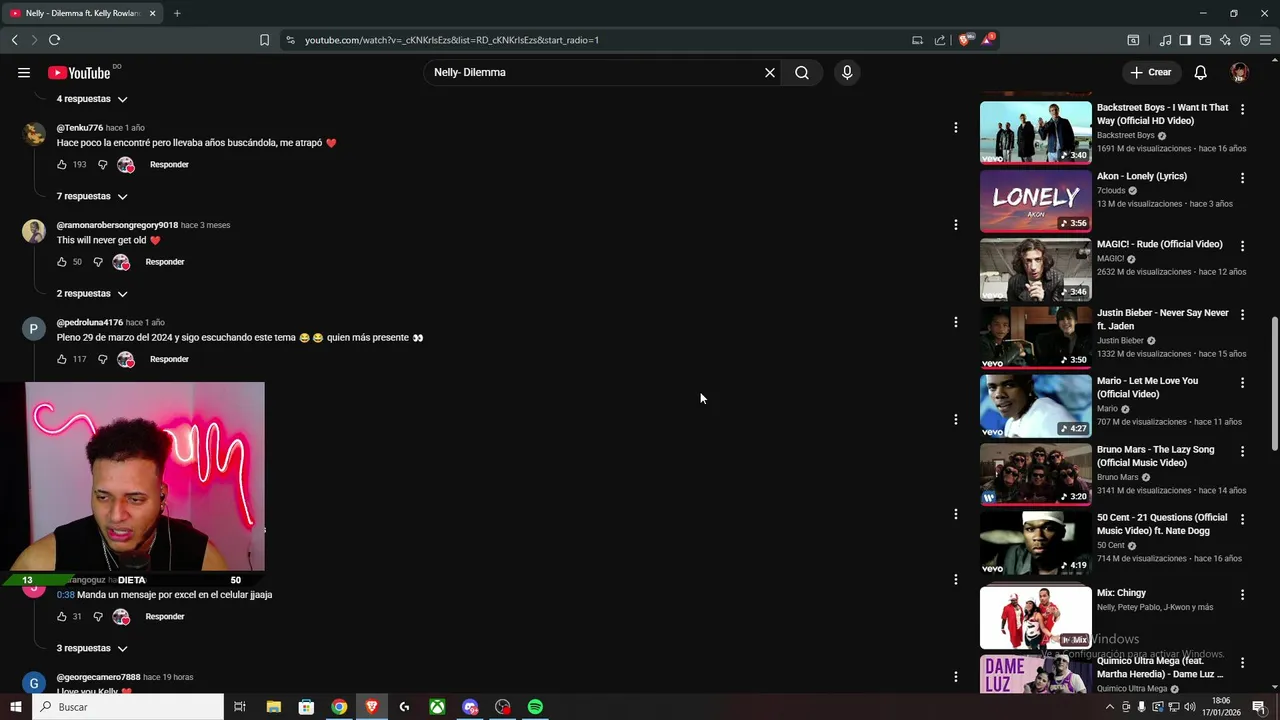This screenshot has height=720, width=1280.
Task: Open YouTube notifications bell
Action: click(1201, 72)
